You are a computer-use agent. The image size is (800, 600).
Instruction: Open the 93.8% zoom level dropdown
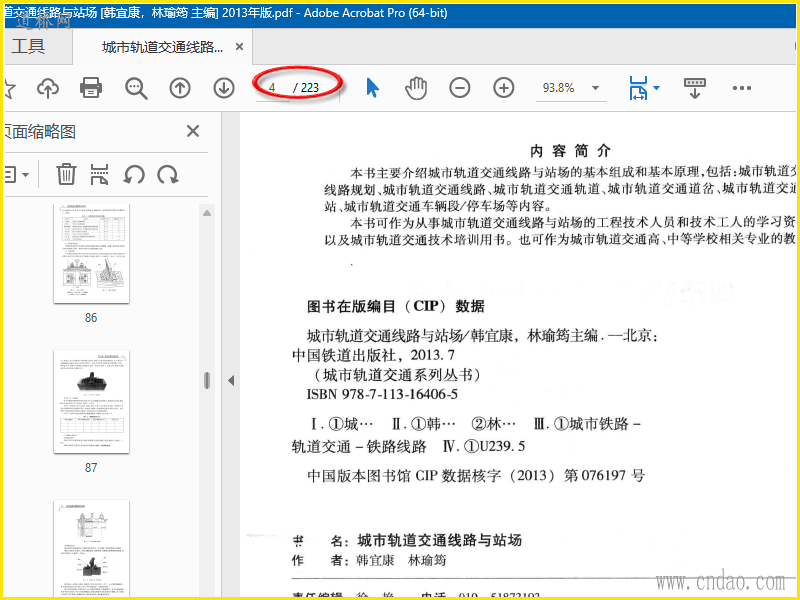(x=595, y=88)
